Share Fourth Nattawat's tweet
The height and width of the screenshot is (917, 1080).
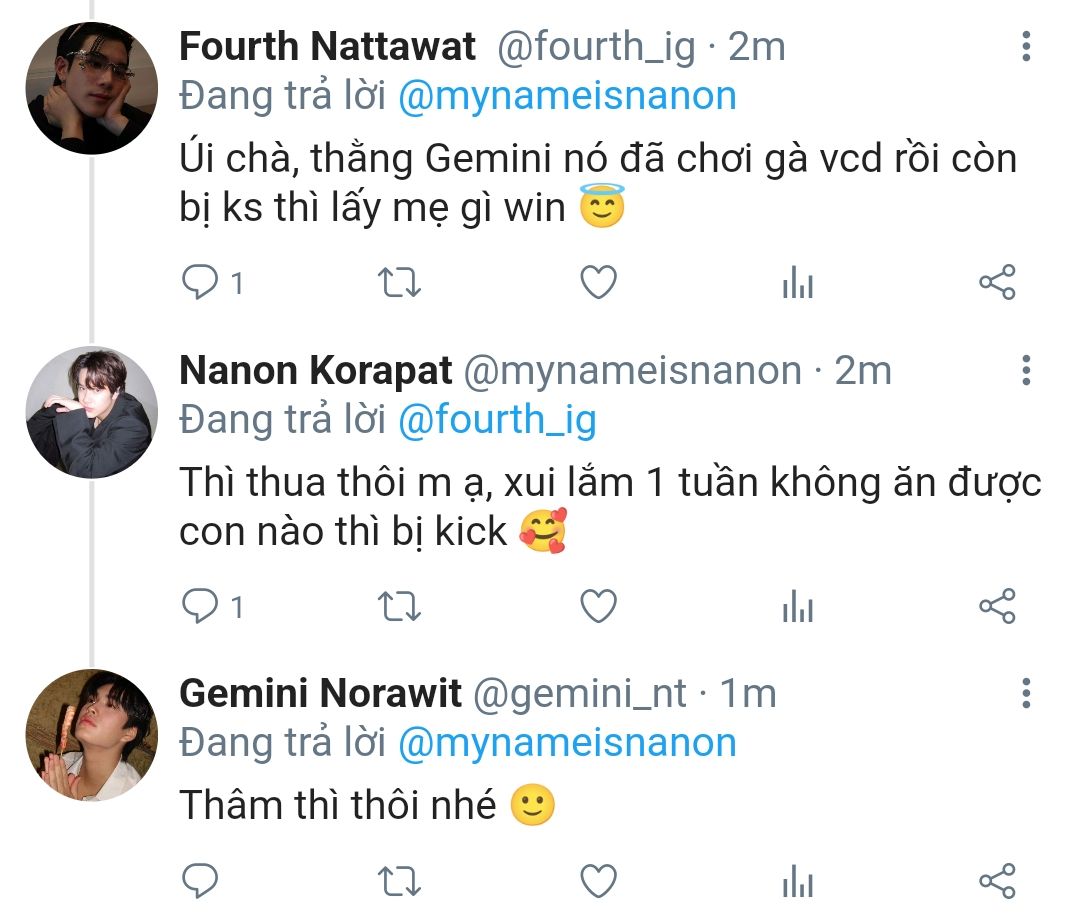997,282
